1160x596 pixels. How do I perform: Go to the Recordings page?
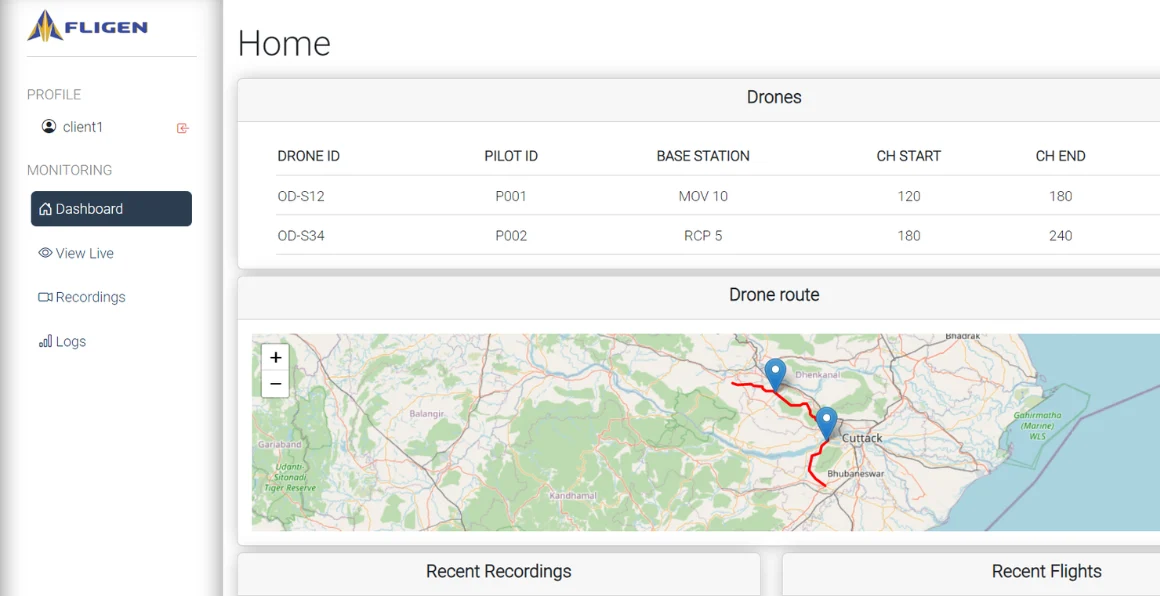coord(91,297)
